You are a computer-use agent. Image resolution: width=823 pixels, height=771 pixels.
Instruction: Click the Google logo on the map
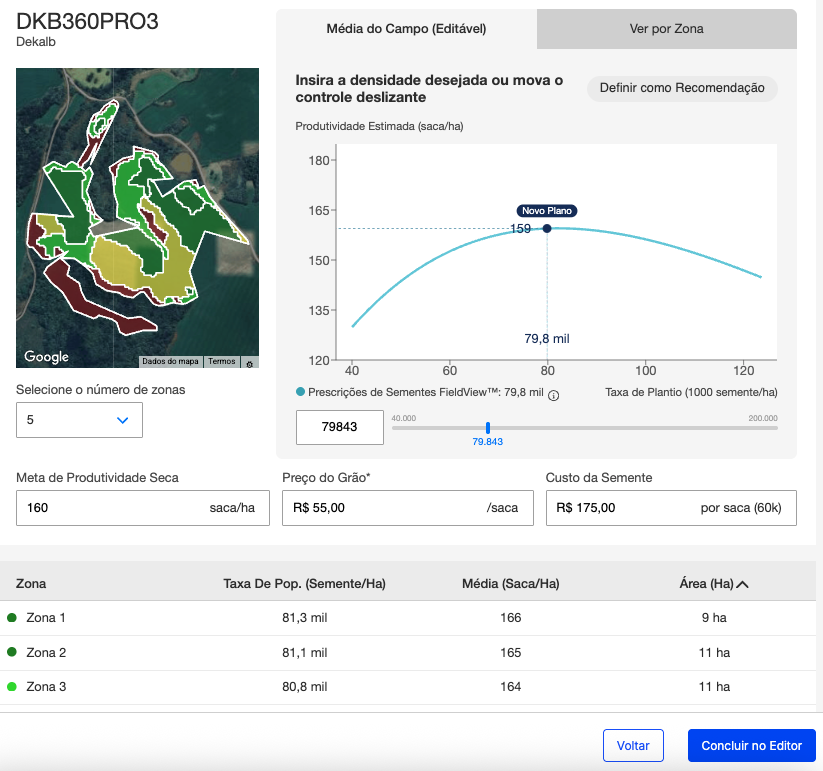(x=46, y=357)
